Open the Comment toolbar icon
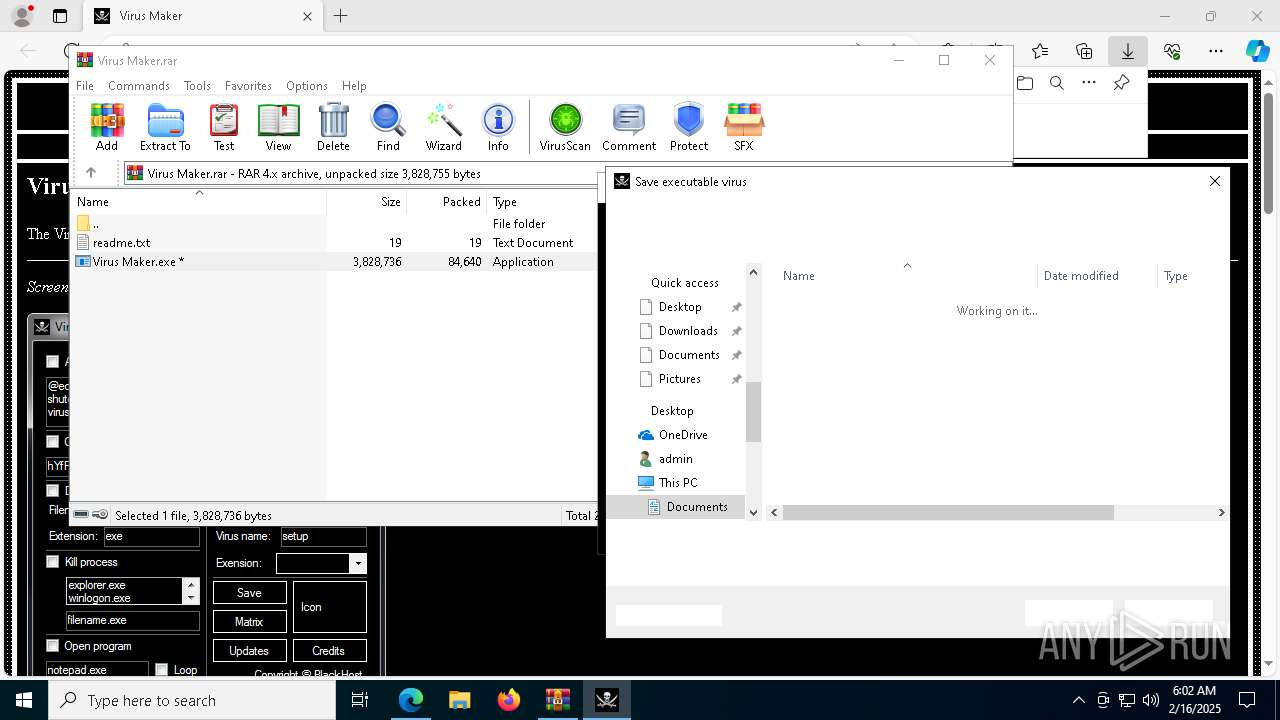This screenshot has height=720, width=1280. click(x=629, y=127)
